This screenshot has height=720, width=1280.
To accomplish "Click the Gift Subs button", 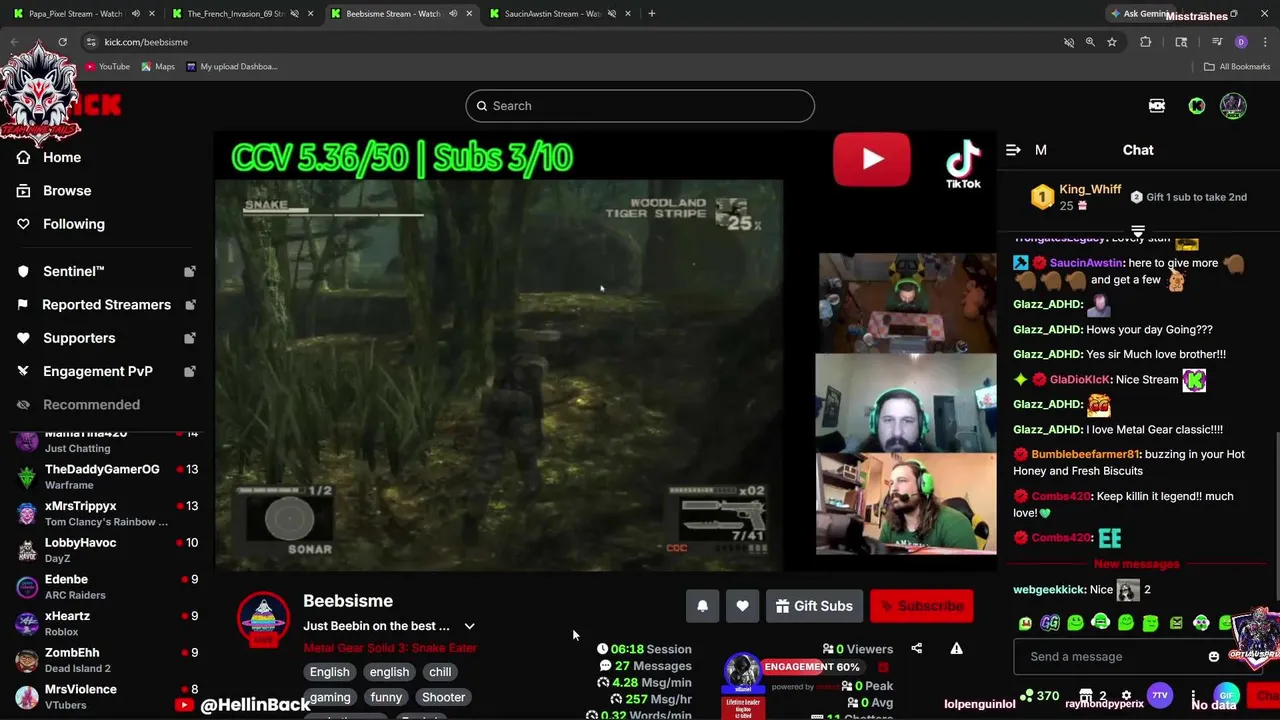I will [814, 606].
